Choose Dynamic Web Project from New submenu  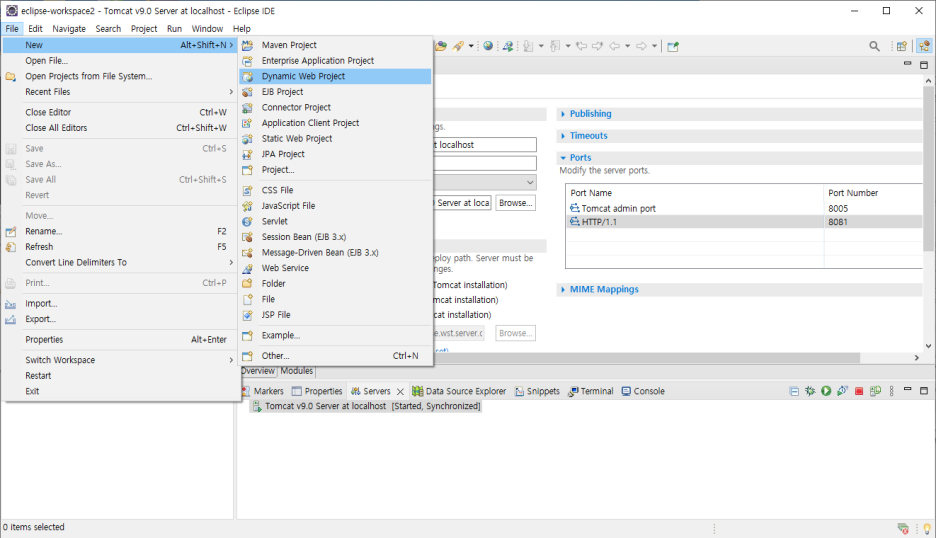(335, 76)
